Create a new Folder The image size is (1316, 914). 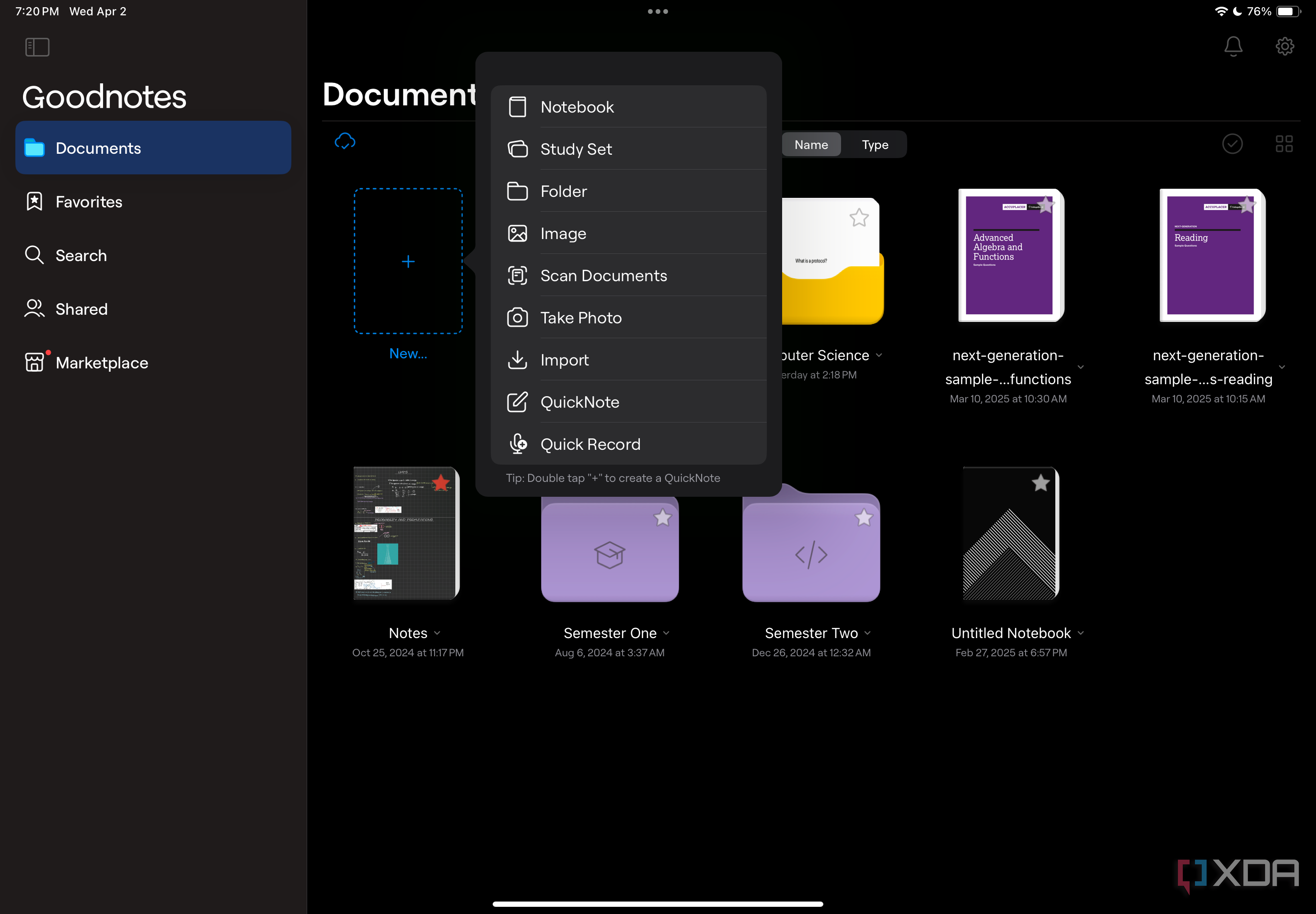click(x=628, y=191)
